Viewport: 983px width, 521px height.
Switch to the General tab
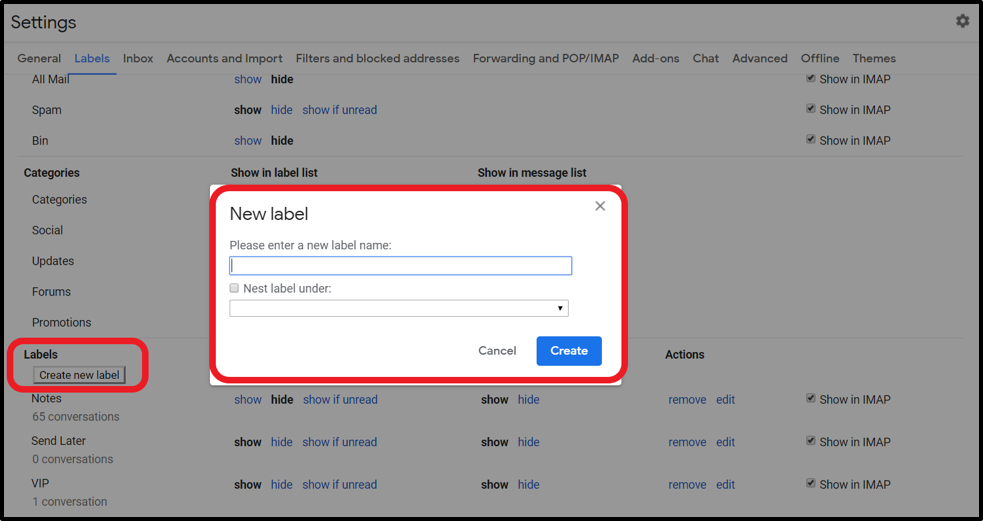tap(39, 58)
